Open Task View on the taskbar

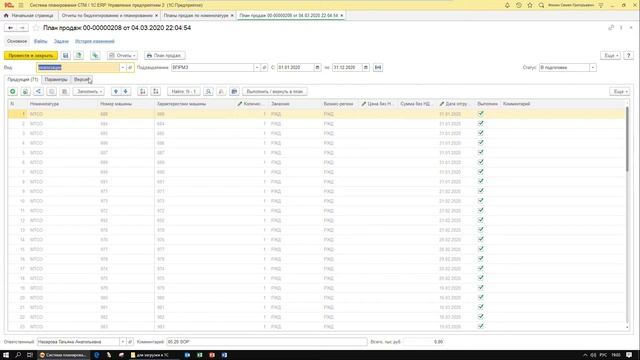coord(29,355)
